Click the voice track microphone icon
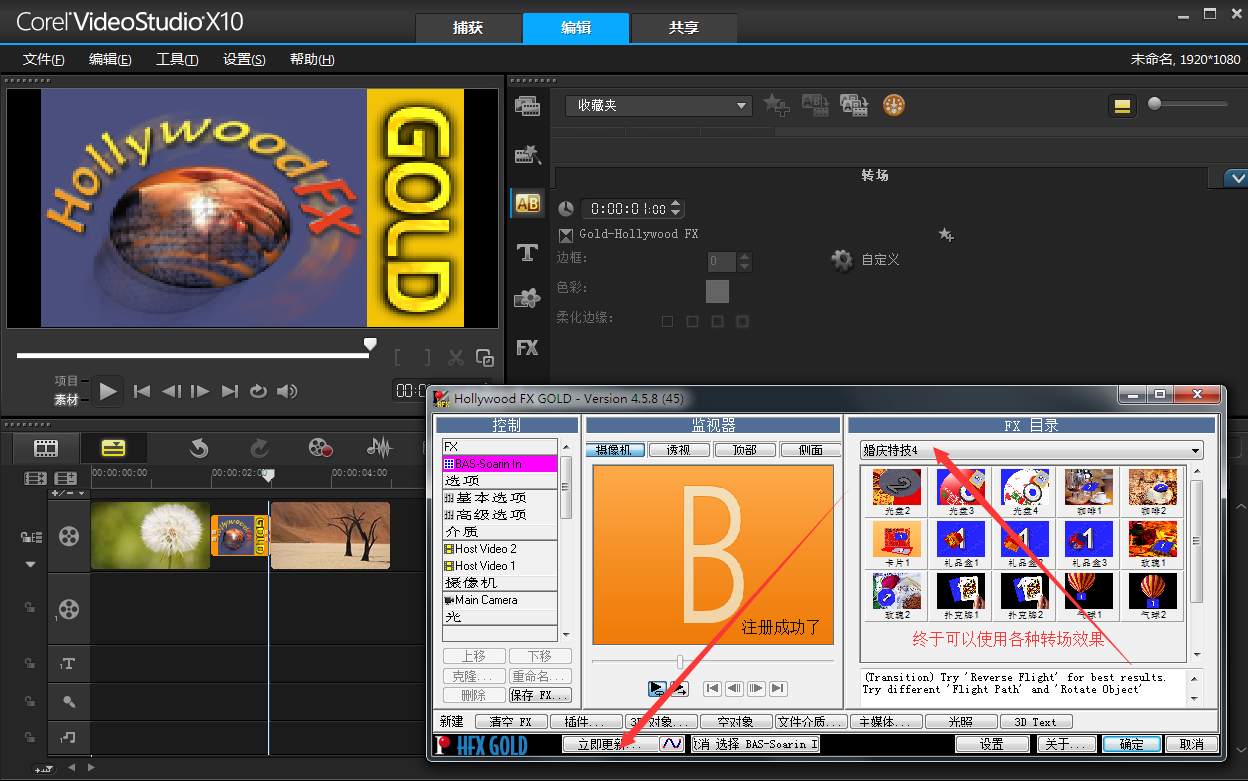This screenshot has height=781, width=1248. 68,701
